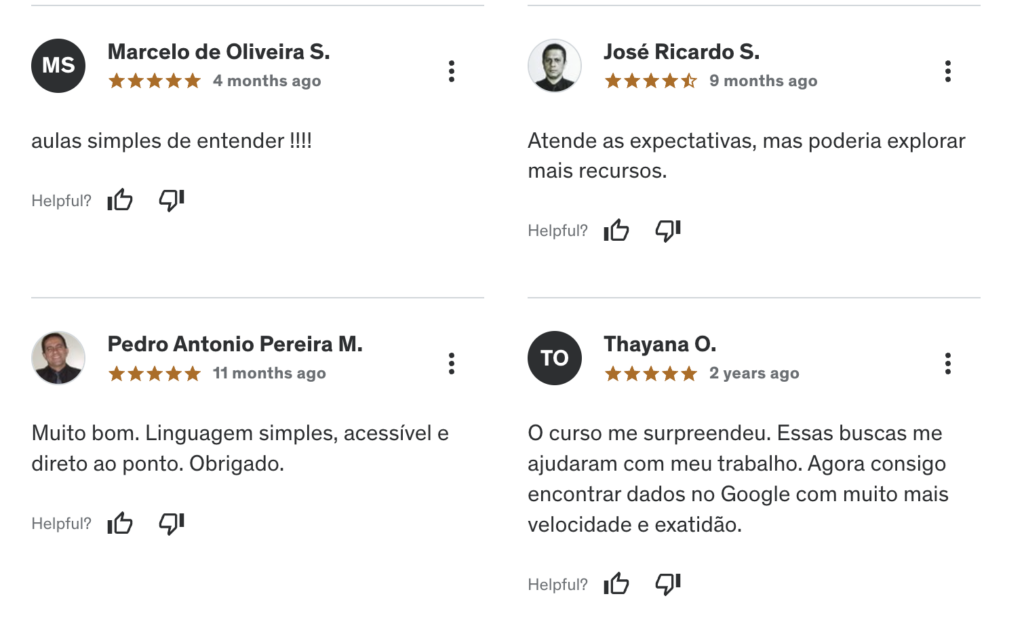
Task: Mark Marcelo de Oliveira's review as helpful
Action: [x=120, y=200]
